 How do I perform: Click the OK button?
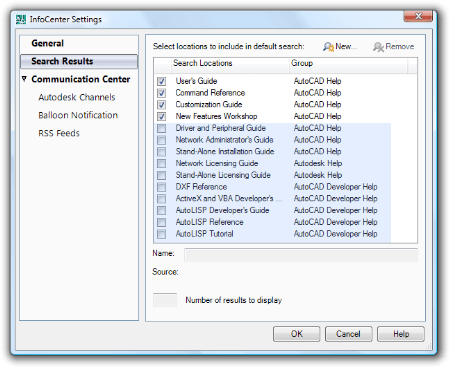point(297,334)
